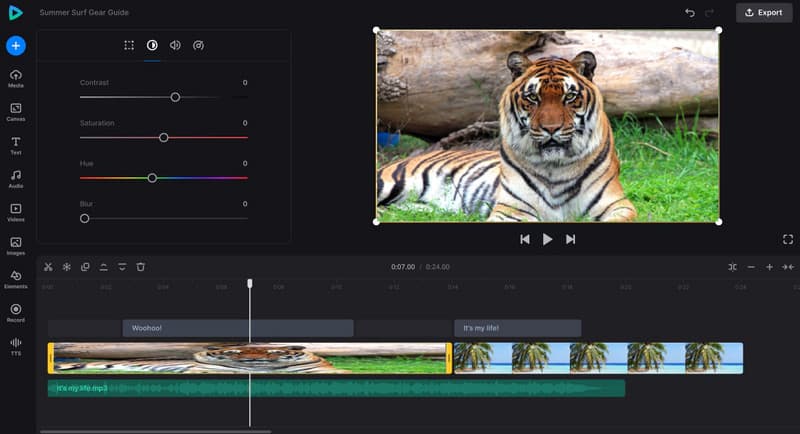Play the video preview
Screen dimensions: 800x434
tap(547, 239)
